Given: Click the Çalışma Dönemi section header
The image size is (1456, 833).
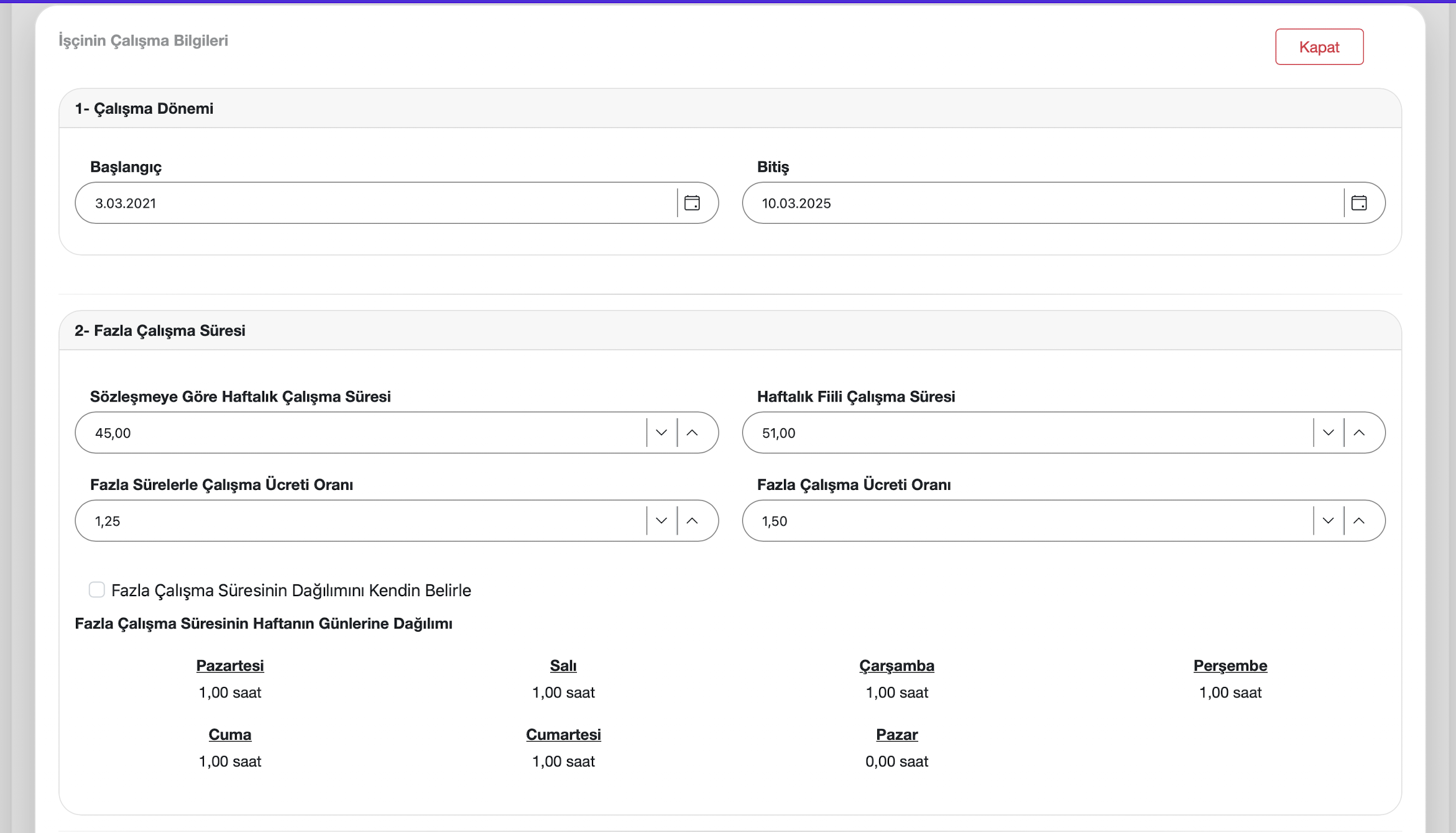Looking at the screenshot, I should pos(144,109).
